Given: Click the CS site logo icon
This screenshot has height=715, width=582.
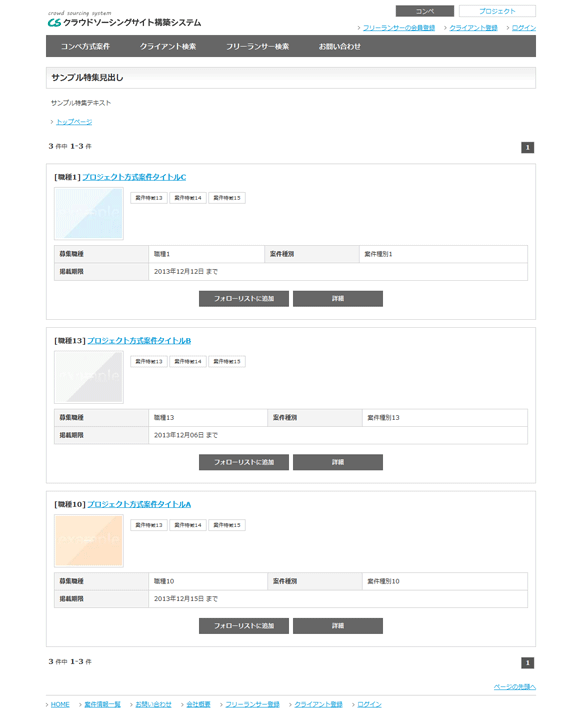Looking at the screenshot, I should (x=54, y=22).
